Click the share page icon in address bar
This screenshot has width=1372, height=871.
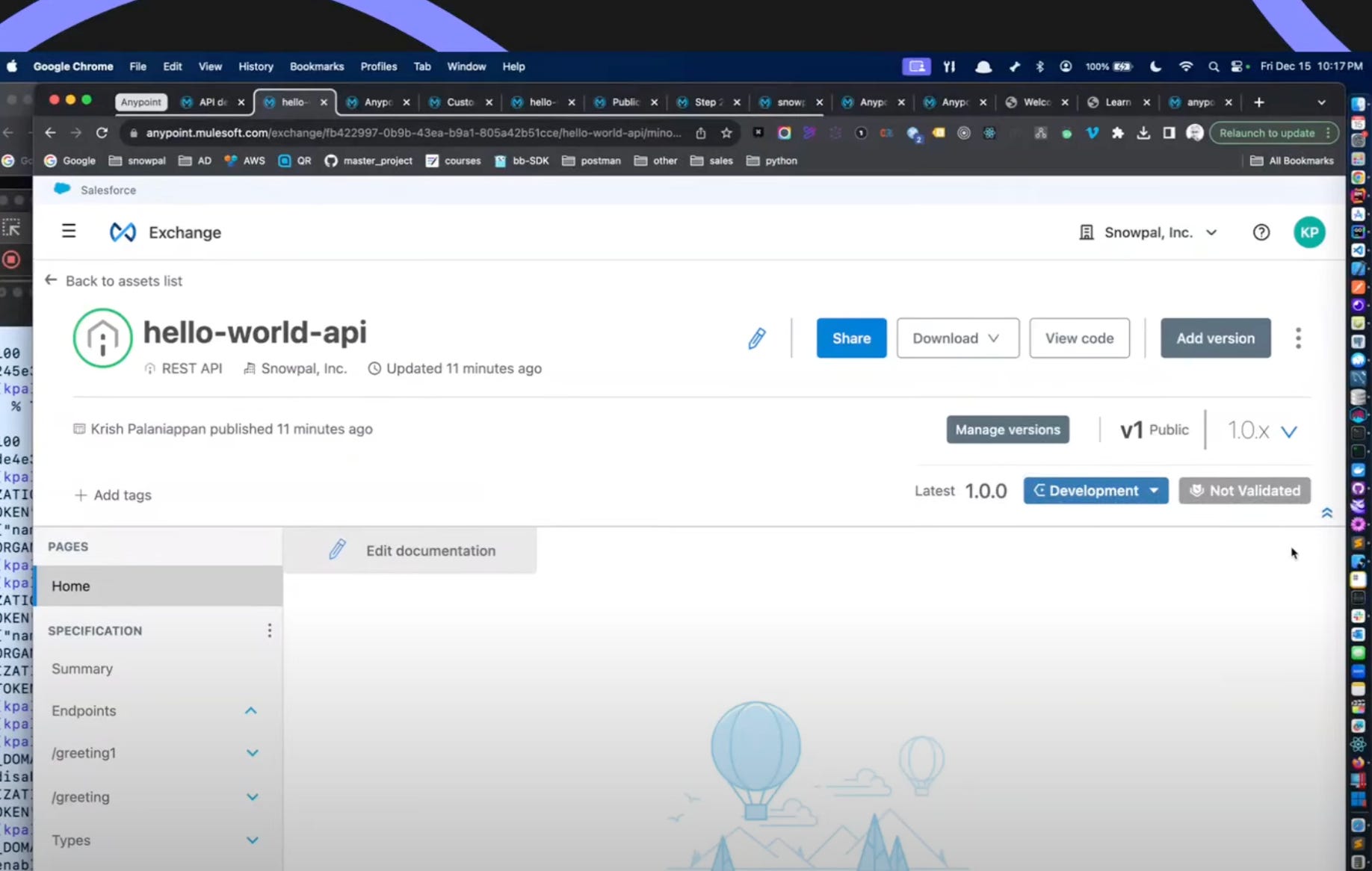[701, 133]
